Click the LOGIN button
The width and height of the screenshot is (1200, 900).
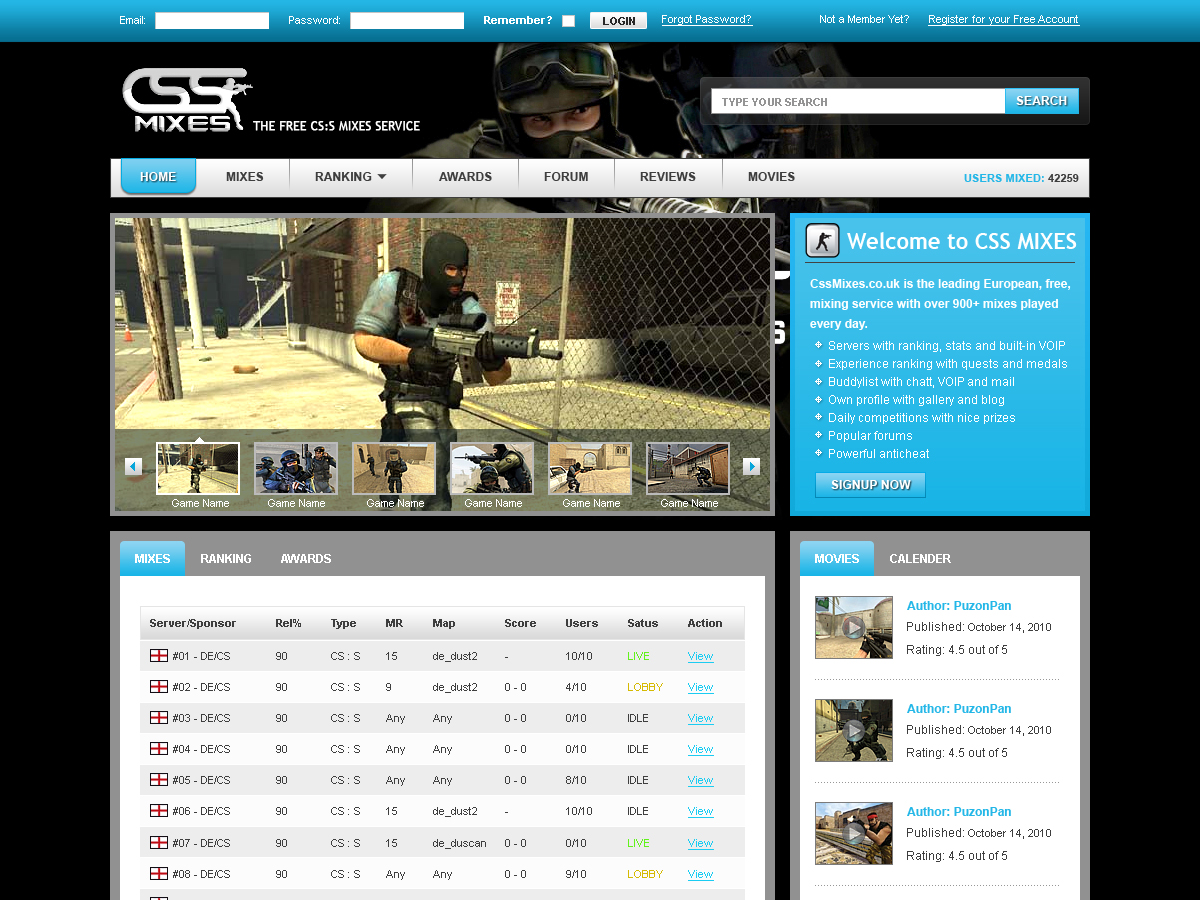point(619,21)
